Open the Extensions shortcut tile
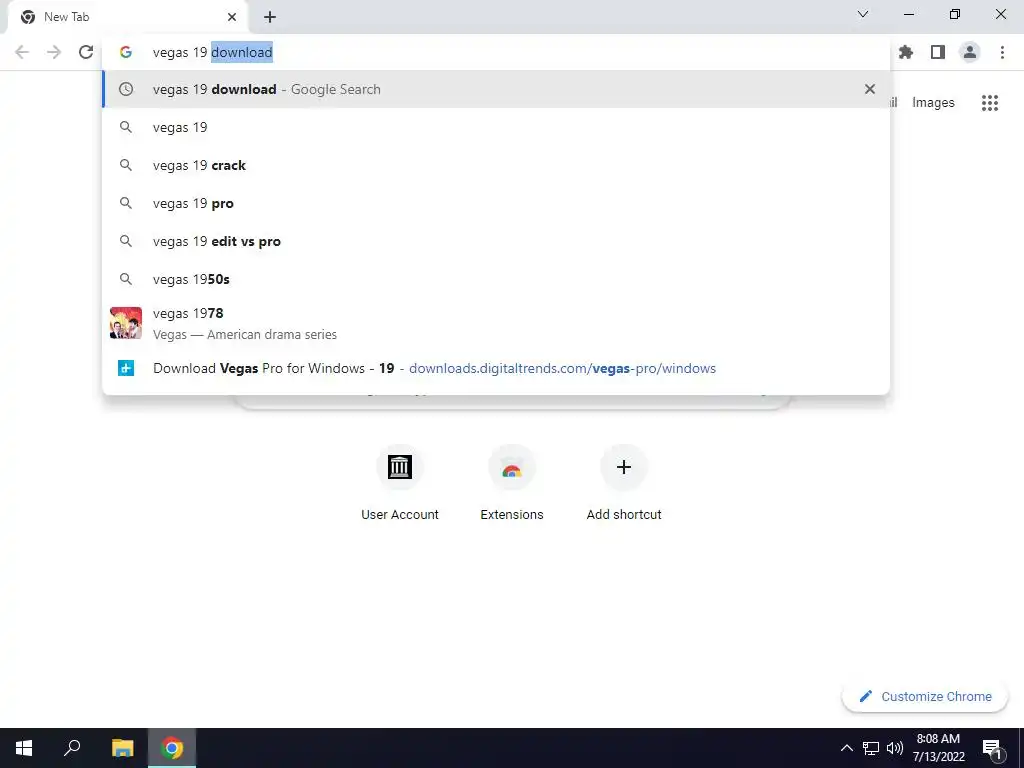Viewport: 1024px width, 768px height. (512, 483)
